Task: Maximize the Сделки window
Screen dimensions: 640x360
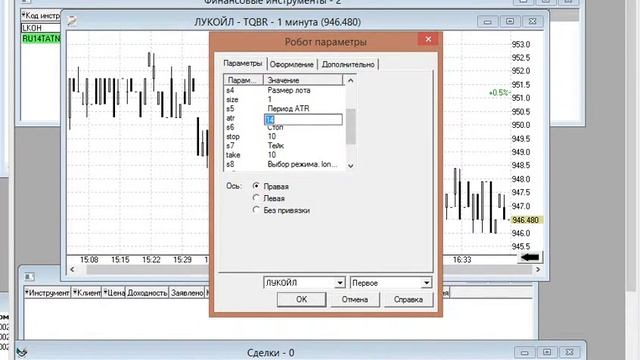Action: 547,352
